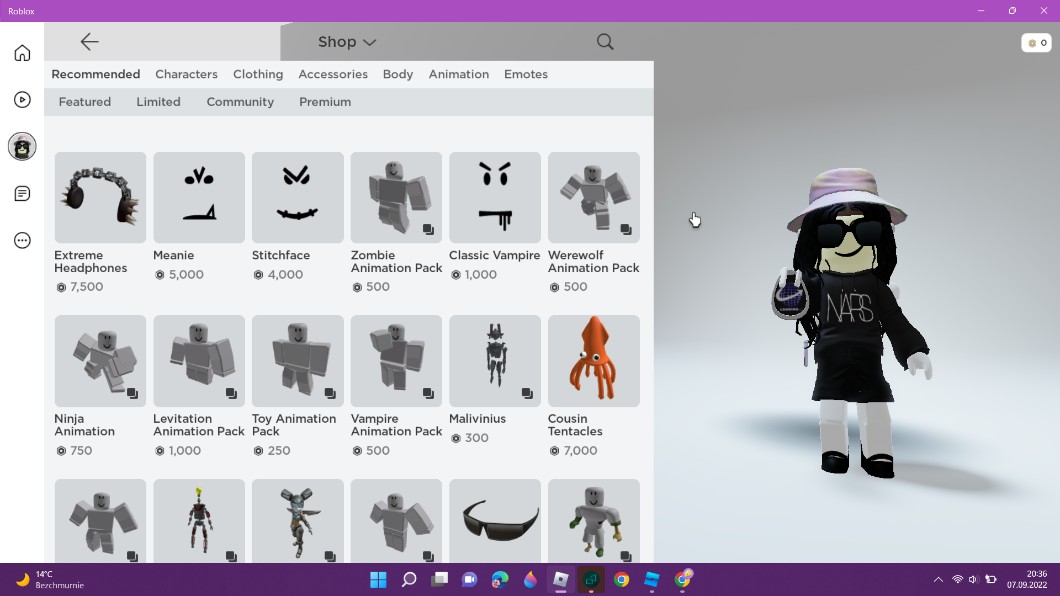The width and height of the screenshot is (1060, 596).
Task: Open the More options ellipsis icon
Action: click(22, 240)
